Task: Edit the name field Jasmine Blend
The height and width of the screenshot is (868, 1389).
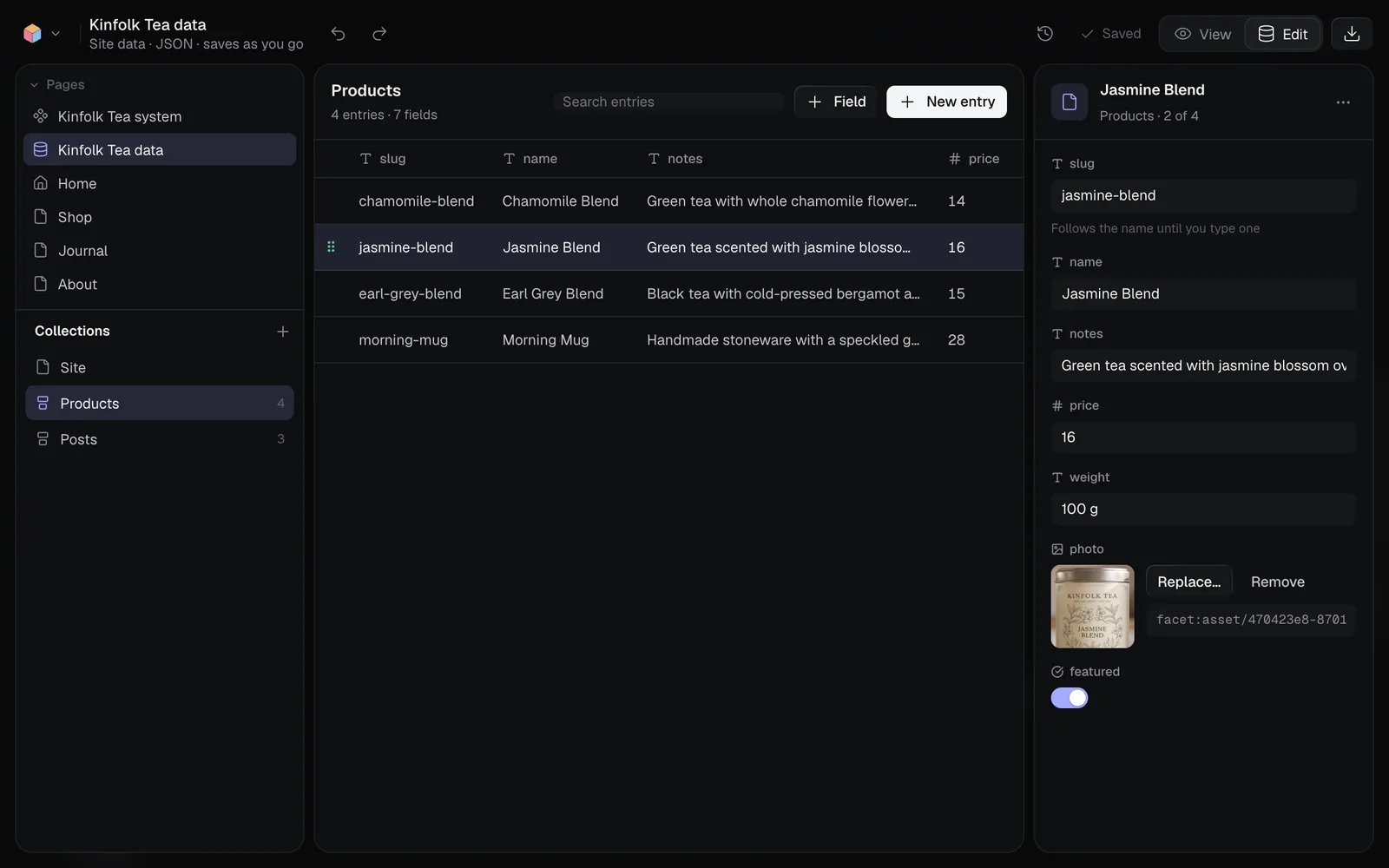Action: [x=1203, y=294]
